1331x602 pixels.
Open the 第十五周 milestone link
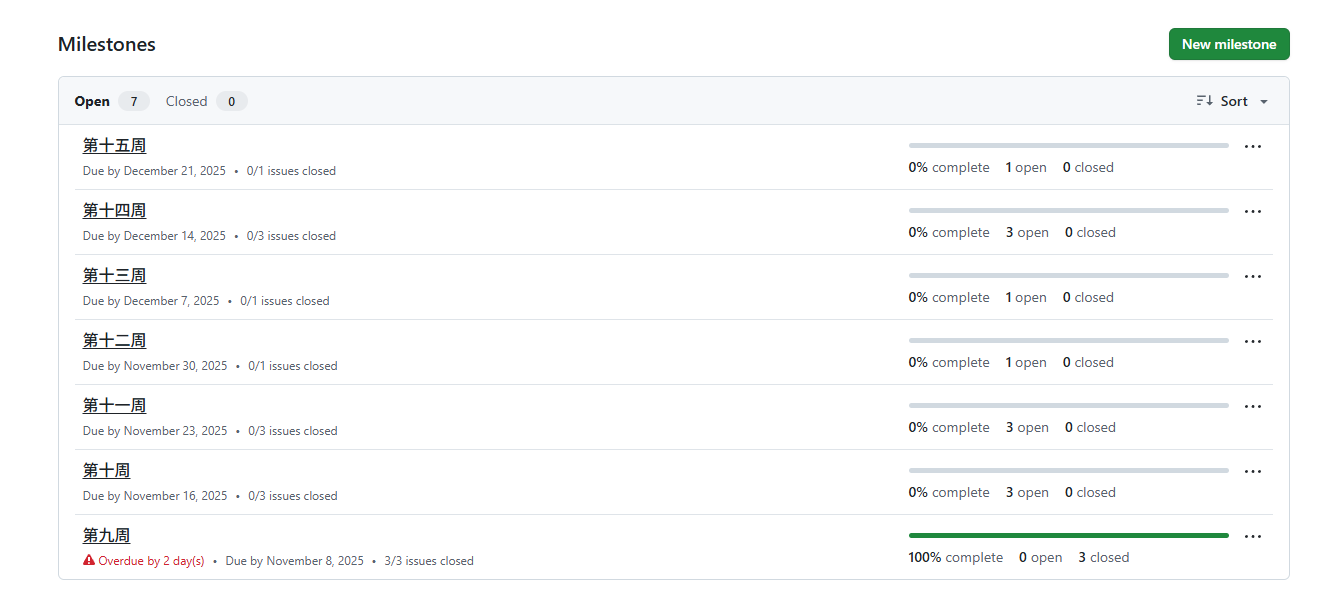click(x=114, y=146)
